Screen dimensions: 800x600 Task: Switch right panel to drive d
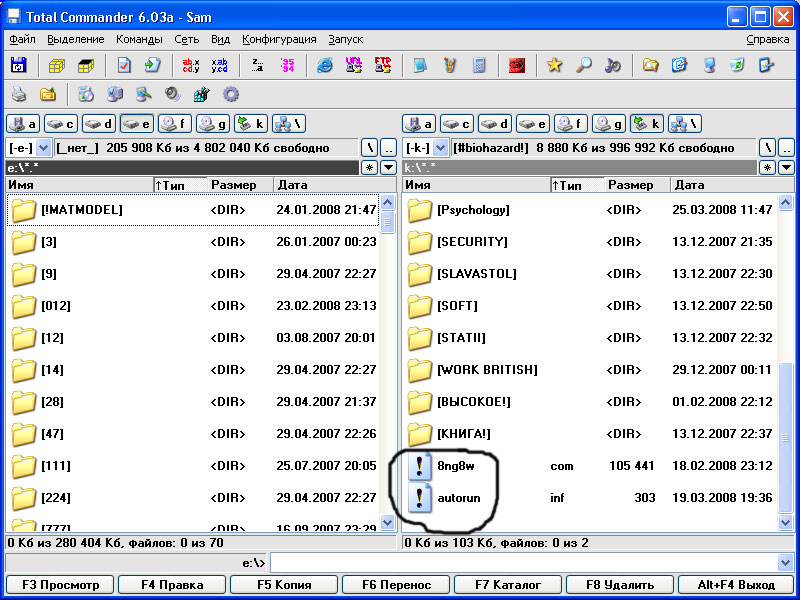(495, 124)
